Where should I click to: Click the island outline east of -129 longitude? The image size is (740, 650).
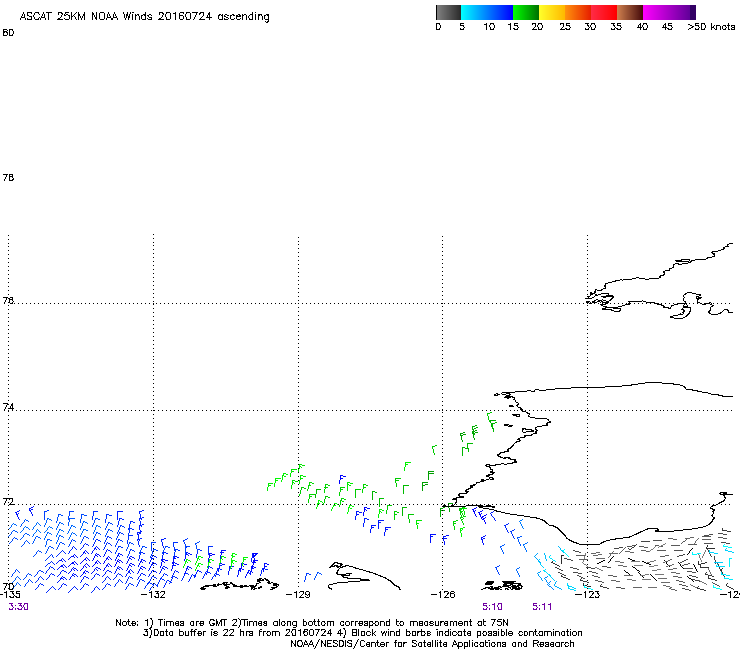tap(364, 576)
